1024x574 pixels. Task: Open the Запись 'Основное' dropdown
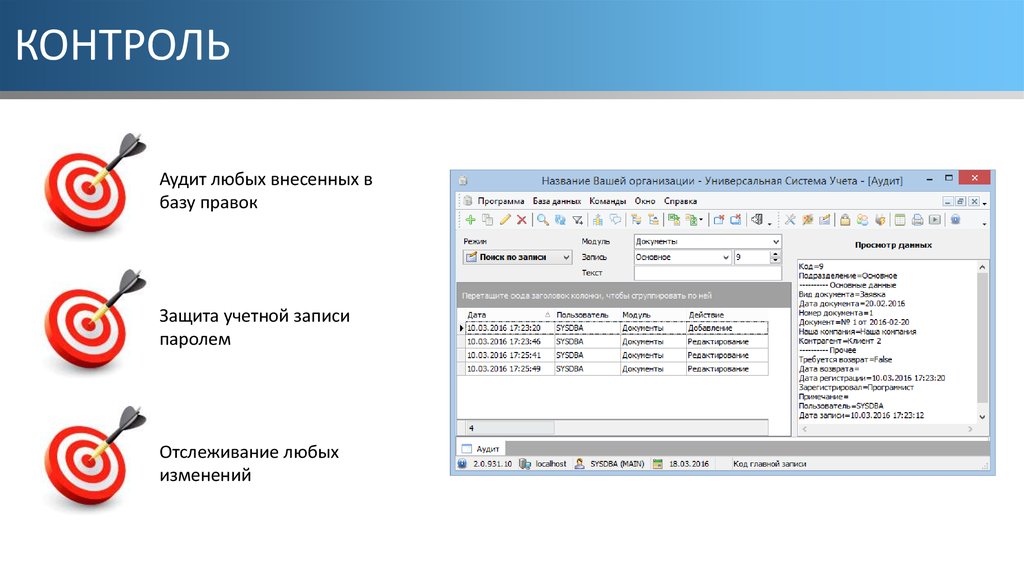coord(726,257)
